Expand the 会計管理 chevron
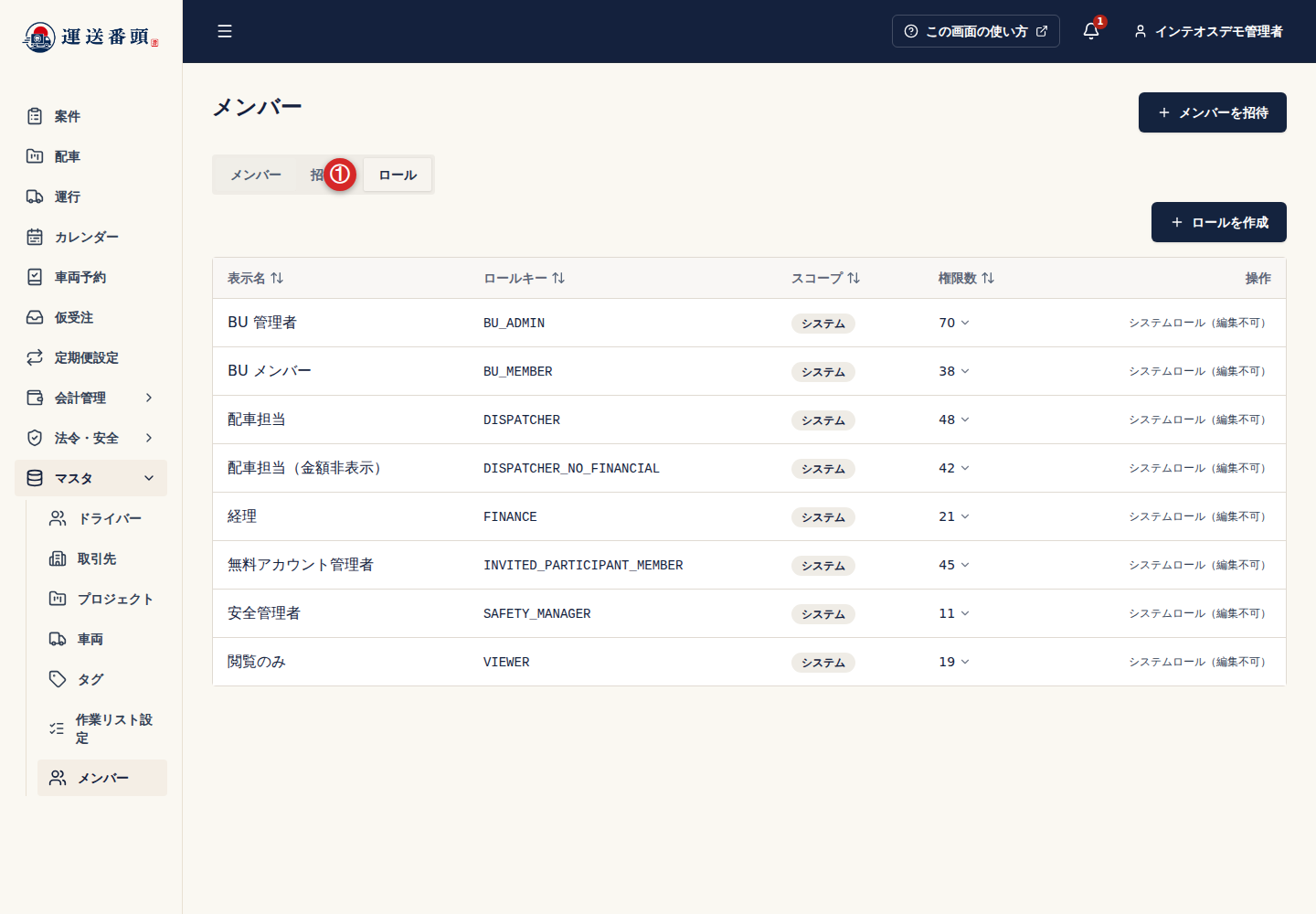 (149, 398)
